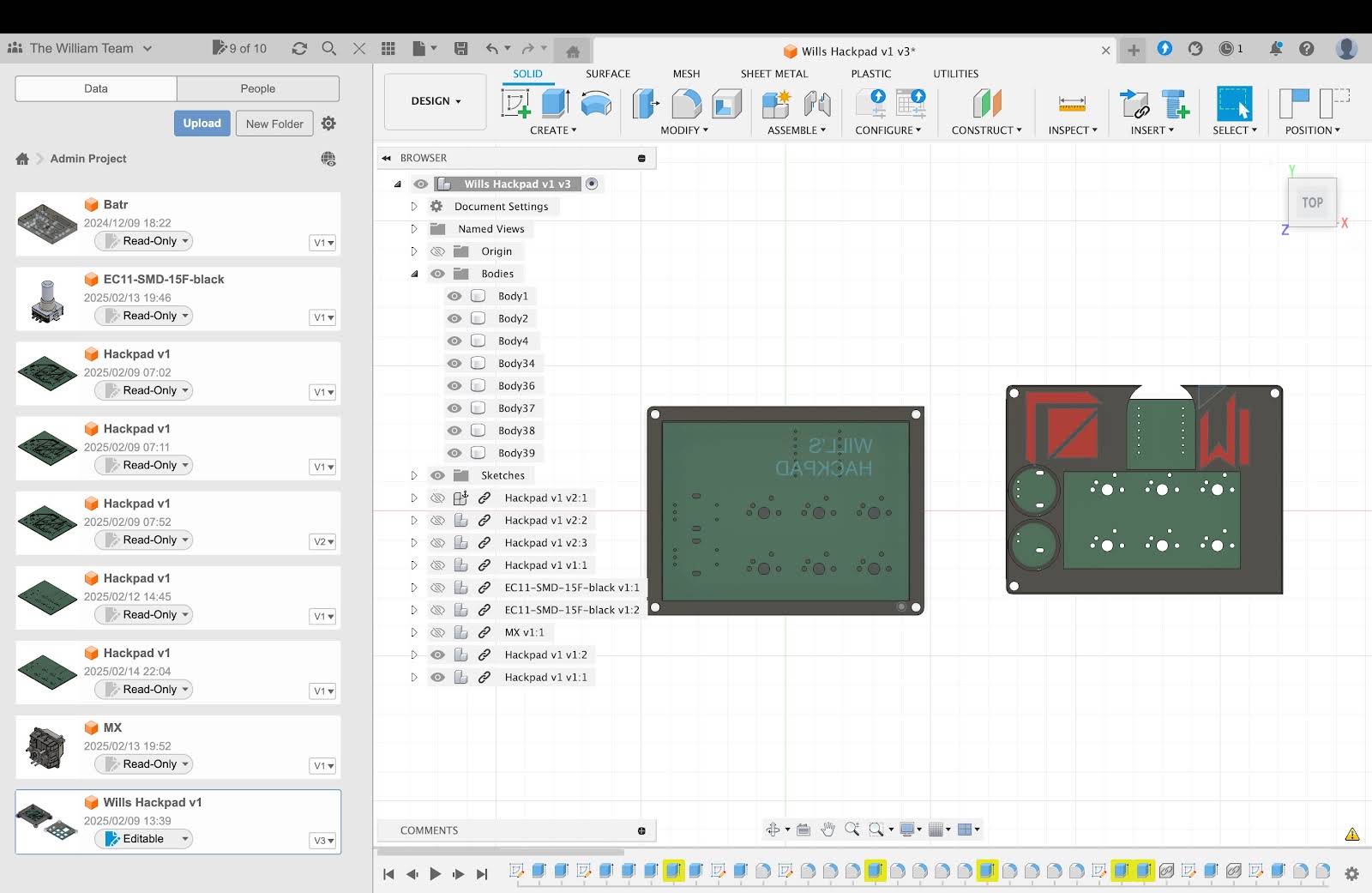Select the Press Pull tool
The height and width of the screenshot is (893, 1372).
click(646, 104)
